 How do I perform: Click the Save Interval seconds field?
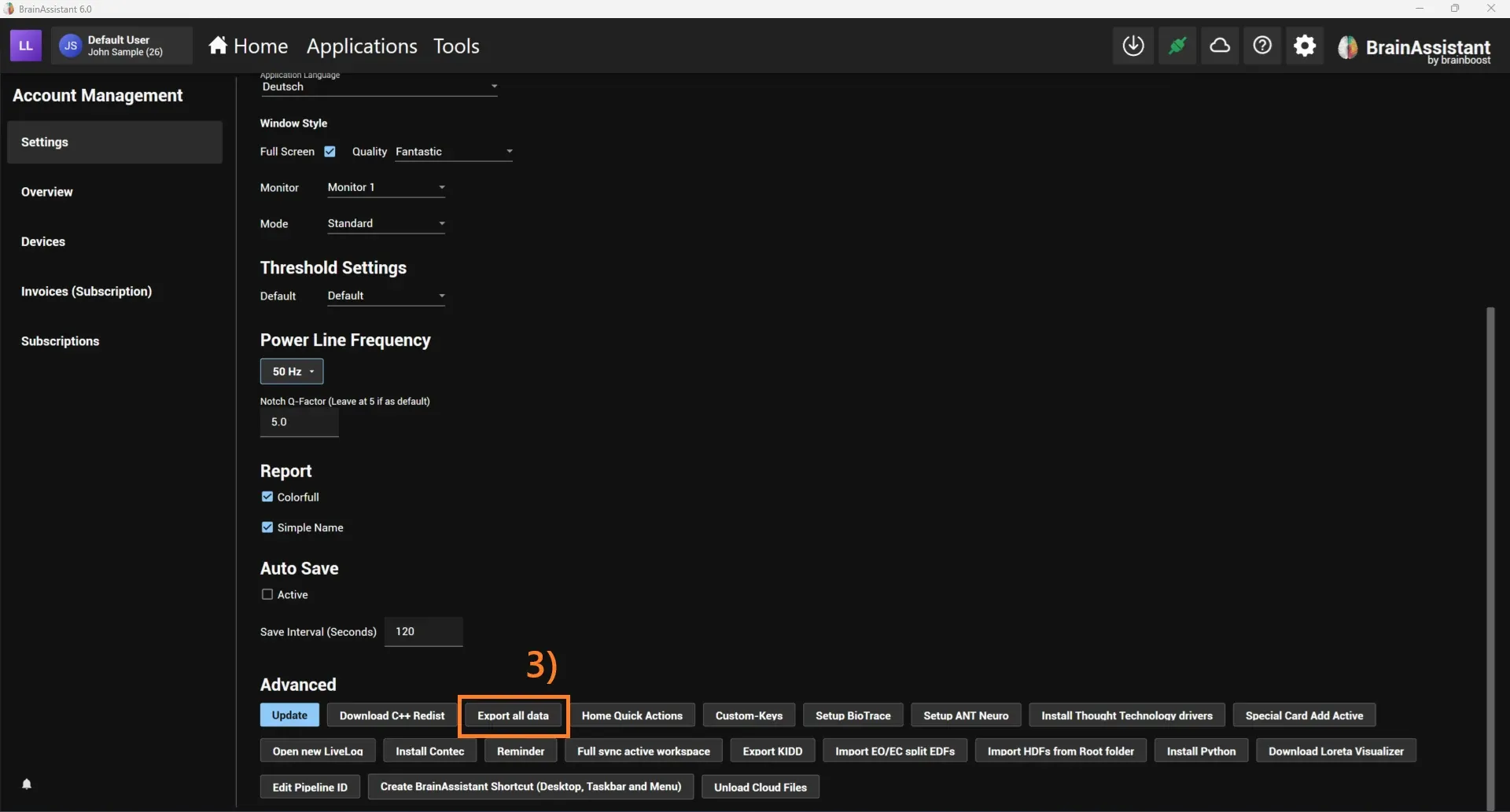click(423, 631)
